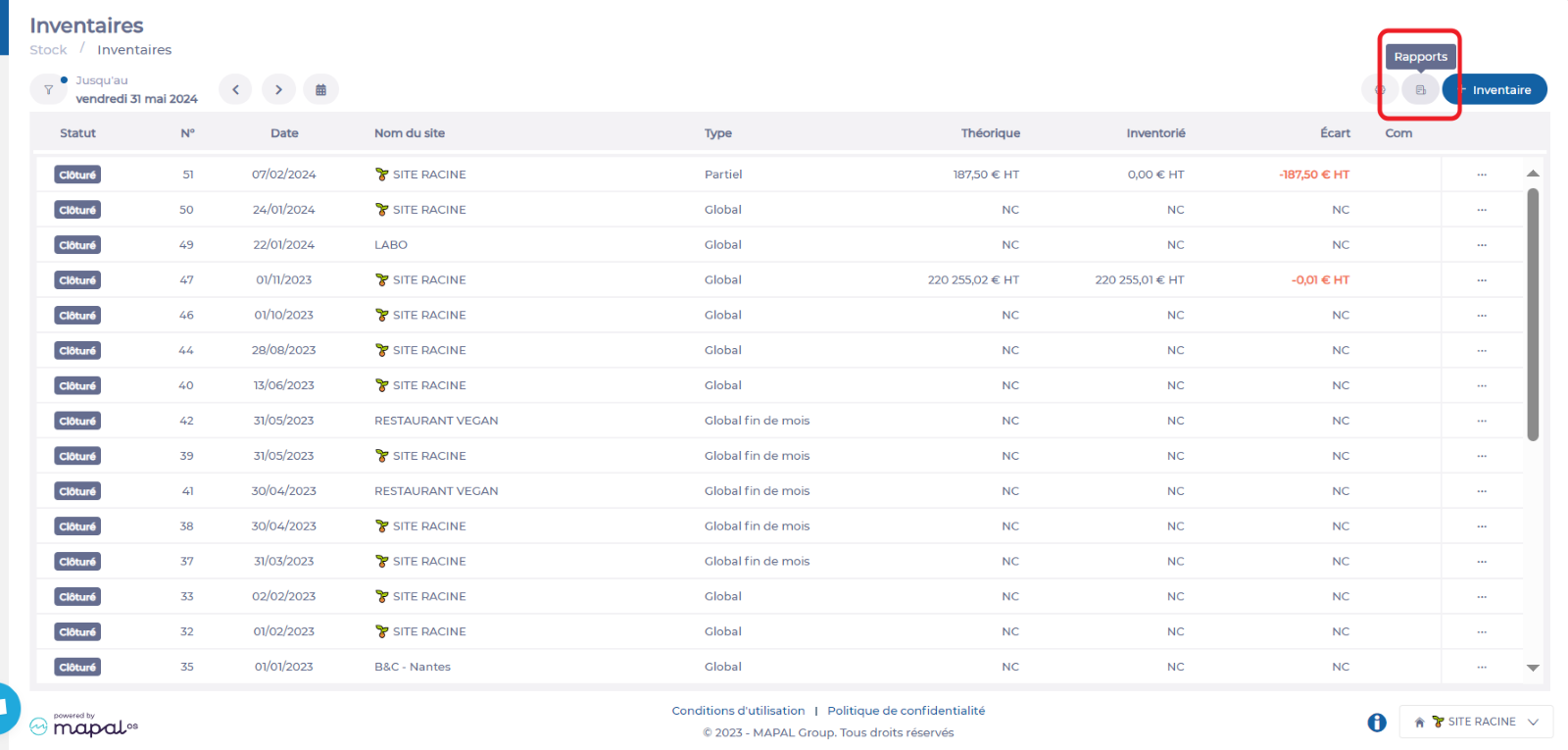Open actions menu for inventory 44

1482,350
